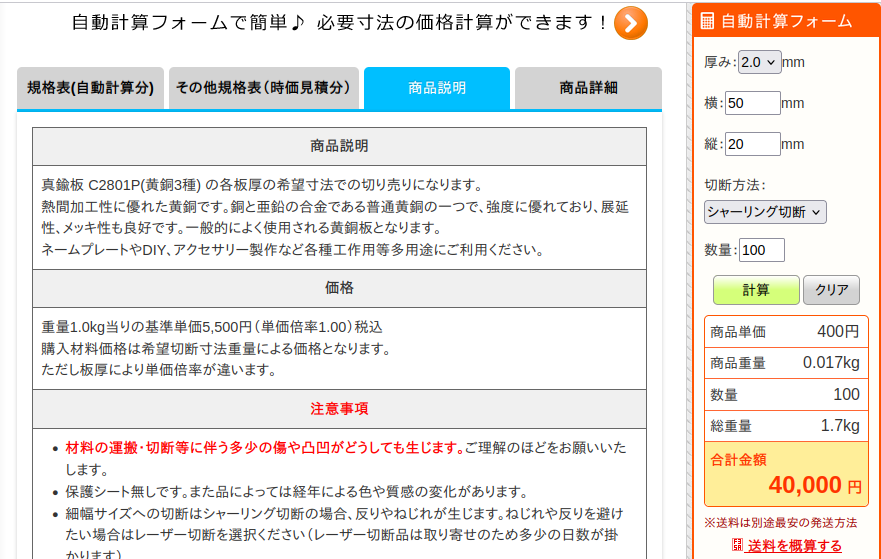The image size is (881, 559).
Task: Click the 切断方法 label
Action: [735, 185]
